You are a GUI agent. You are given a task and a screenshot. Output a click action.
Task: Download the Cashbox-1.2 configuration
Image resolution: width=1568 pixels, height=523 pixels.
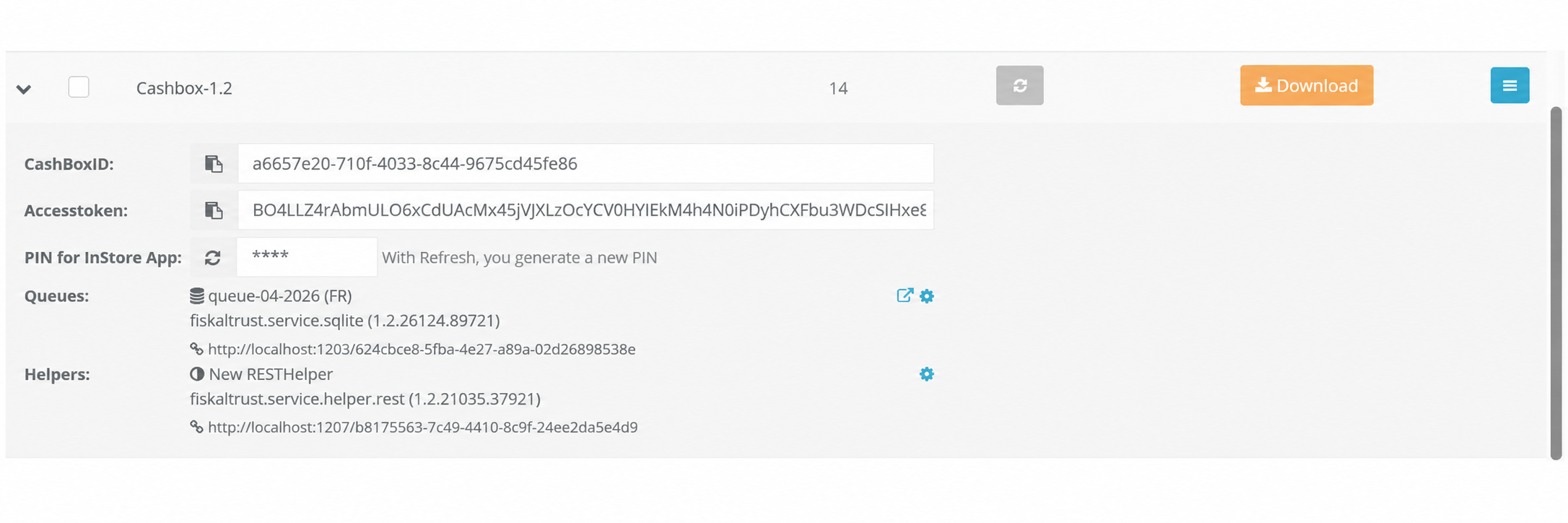1307,85
